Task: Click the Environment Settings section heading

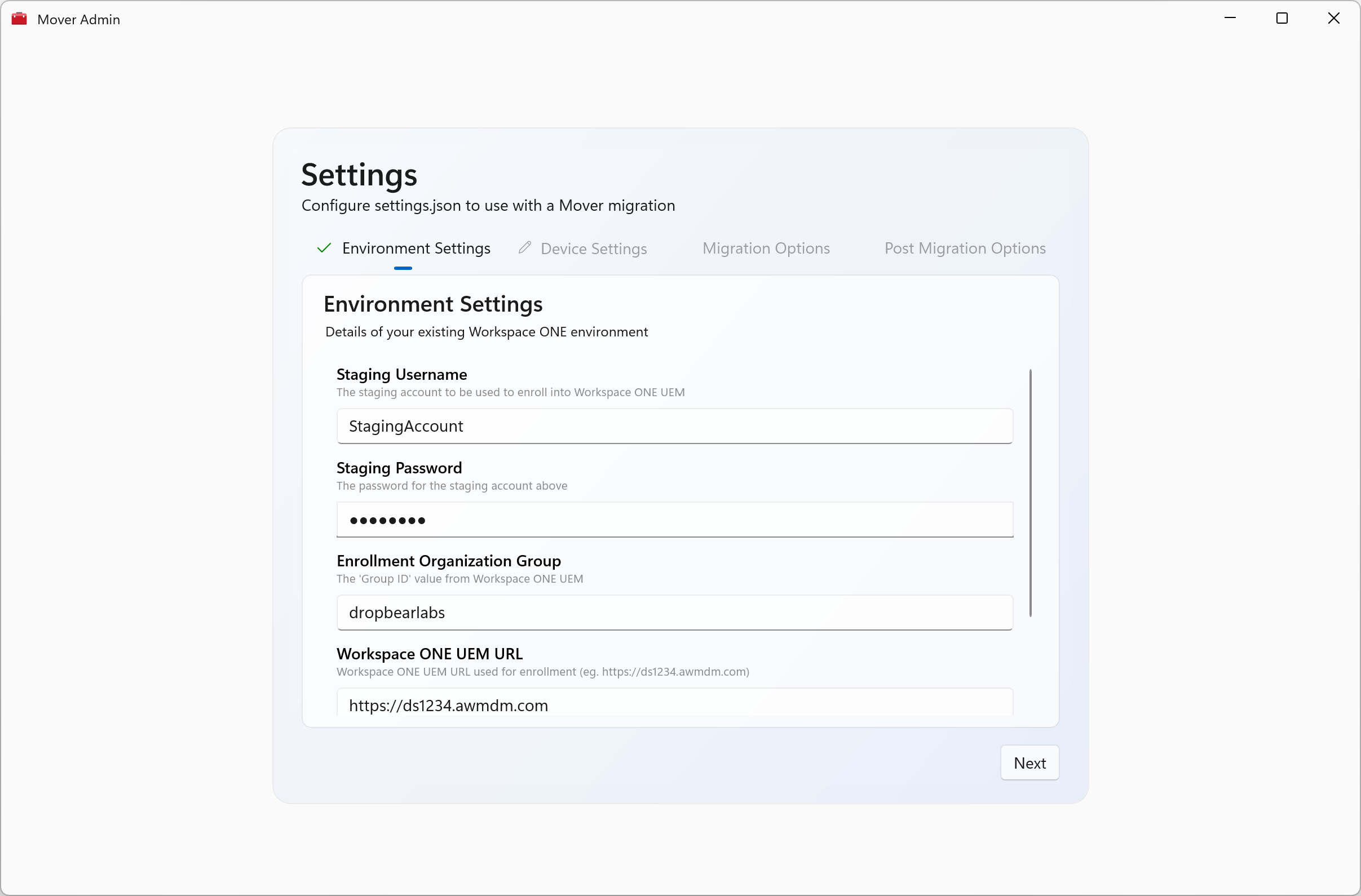Action: click(x=433, y=304)
